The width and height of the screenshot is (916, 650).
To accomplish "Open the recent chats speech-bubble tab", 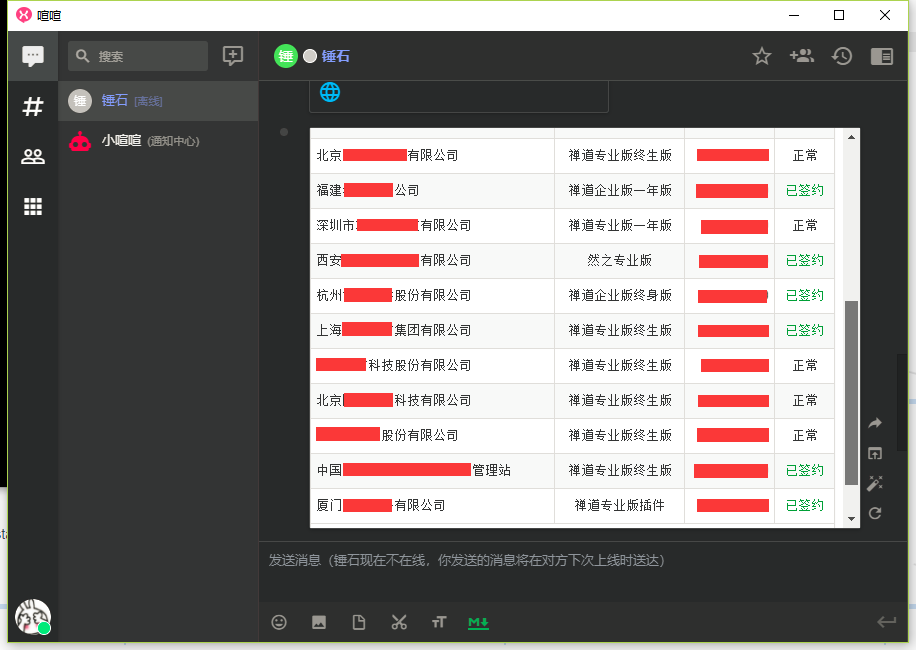I will [33, 56].
